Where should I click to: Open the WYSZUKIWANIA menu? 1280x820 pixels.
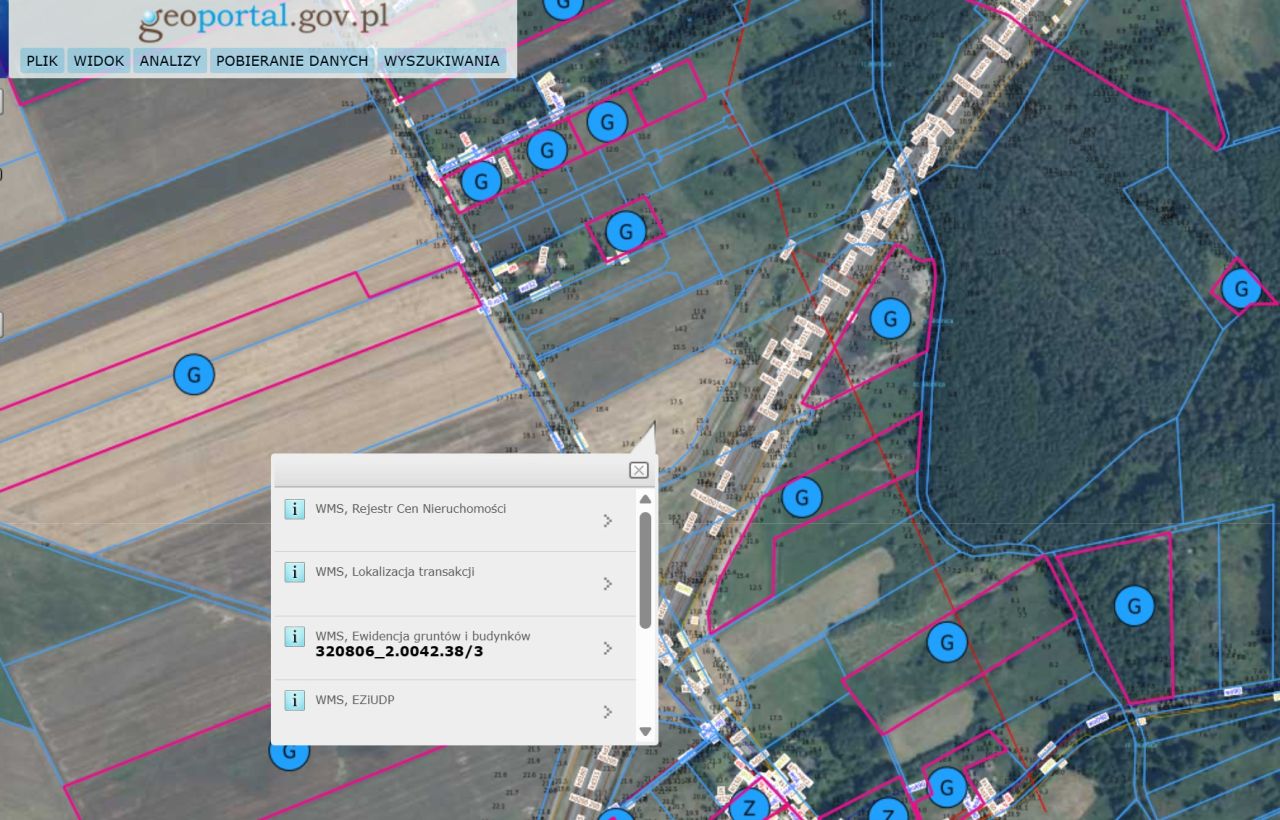[x=441, y=61]
